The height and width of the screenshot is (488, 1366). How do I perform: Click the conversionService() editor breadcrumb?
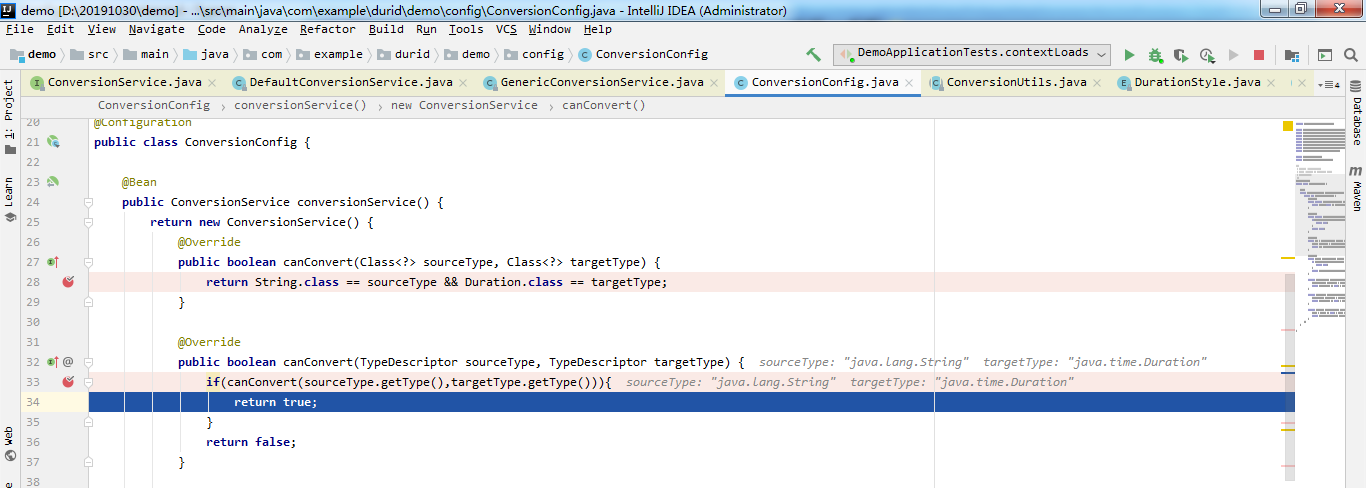[x=300, y=105]
